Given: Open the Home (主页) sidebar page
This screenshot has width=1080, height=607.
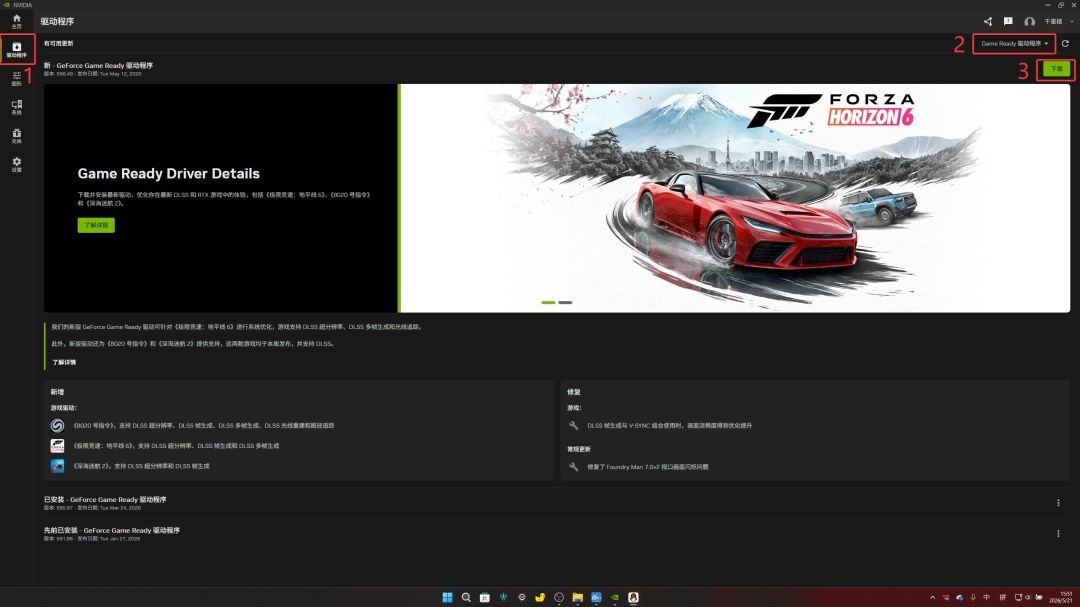Looking at the screenshot, I should click(17, 21).
